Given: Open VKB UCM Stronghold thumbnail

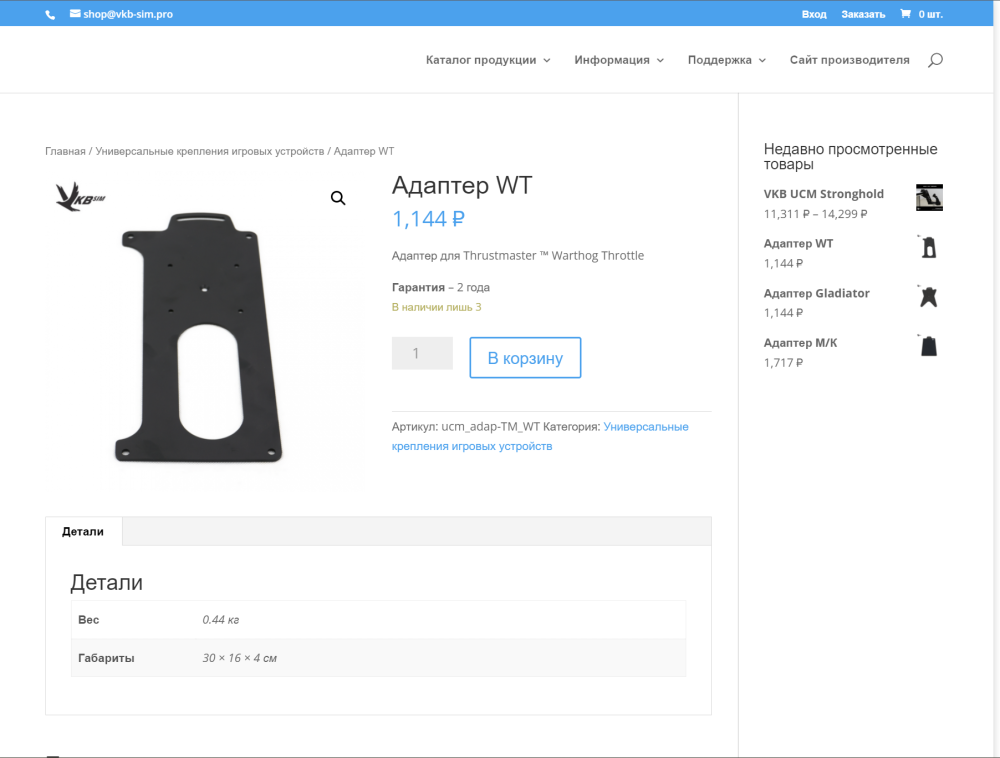Looking at the screenshot, I should point(929,198).
